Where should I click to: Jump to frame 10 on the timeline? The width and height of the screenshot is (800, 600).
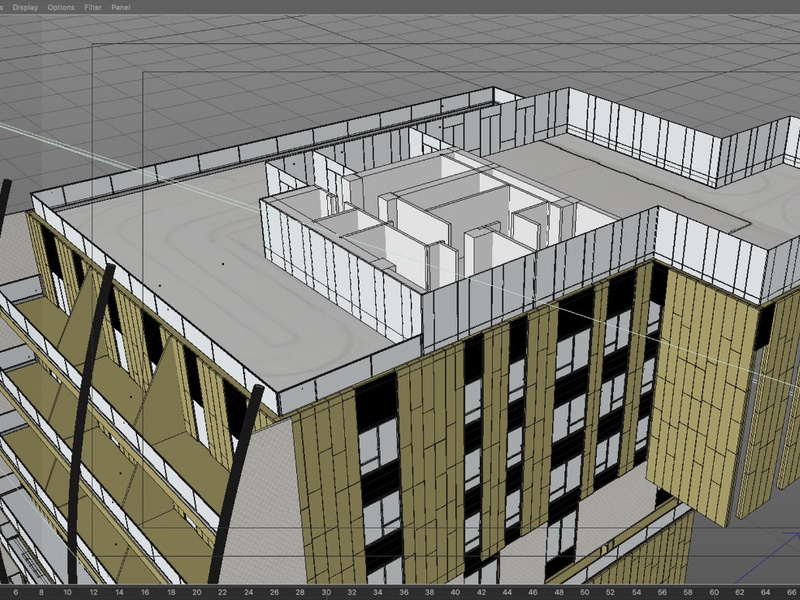(67, 592)
